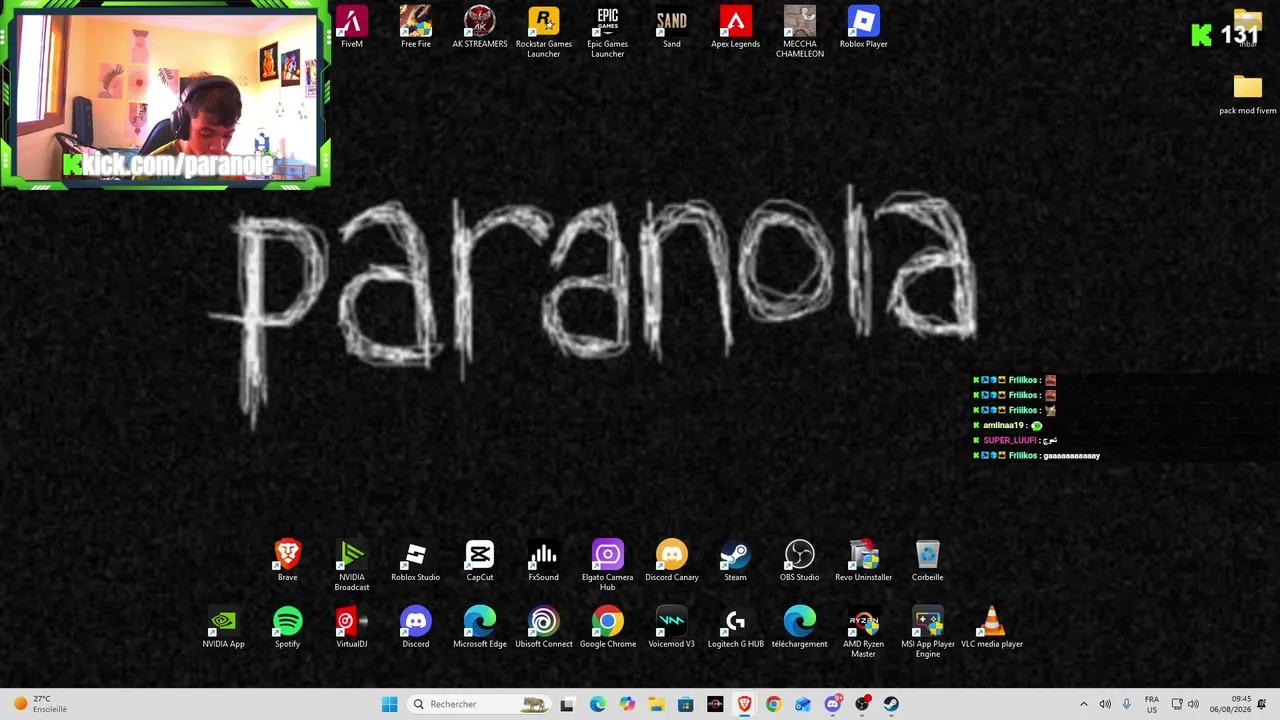Open Microsoft Edge from the taskbar
The width and height of the screenshot is (1280, 720).
tap(597, 704)
